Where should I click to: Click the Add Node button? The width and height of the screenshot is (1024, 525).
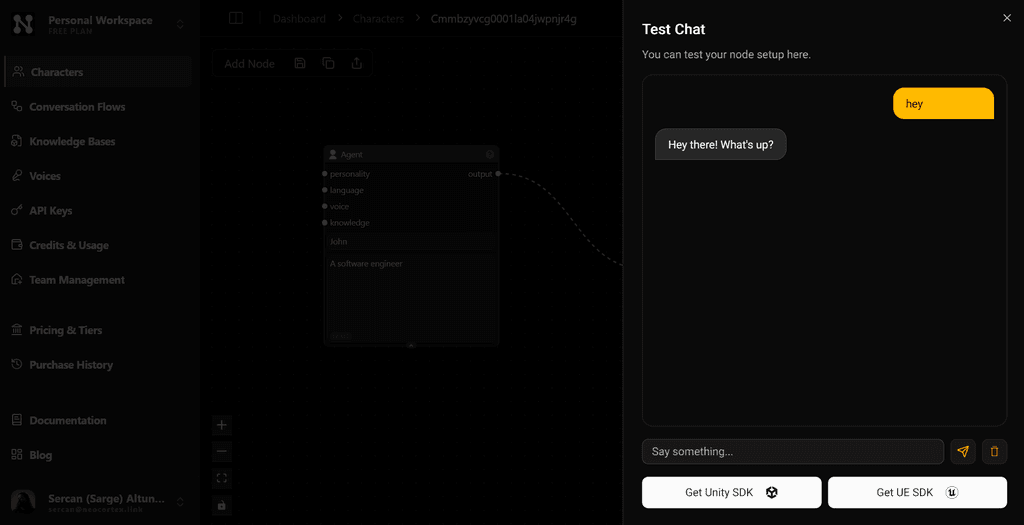249,63
